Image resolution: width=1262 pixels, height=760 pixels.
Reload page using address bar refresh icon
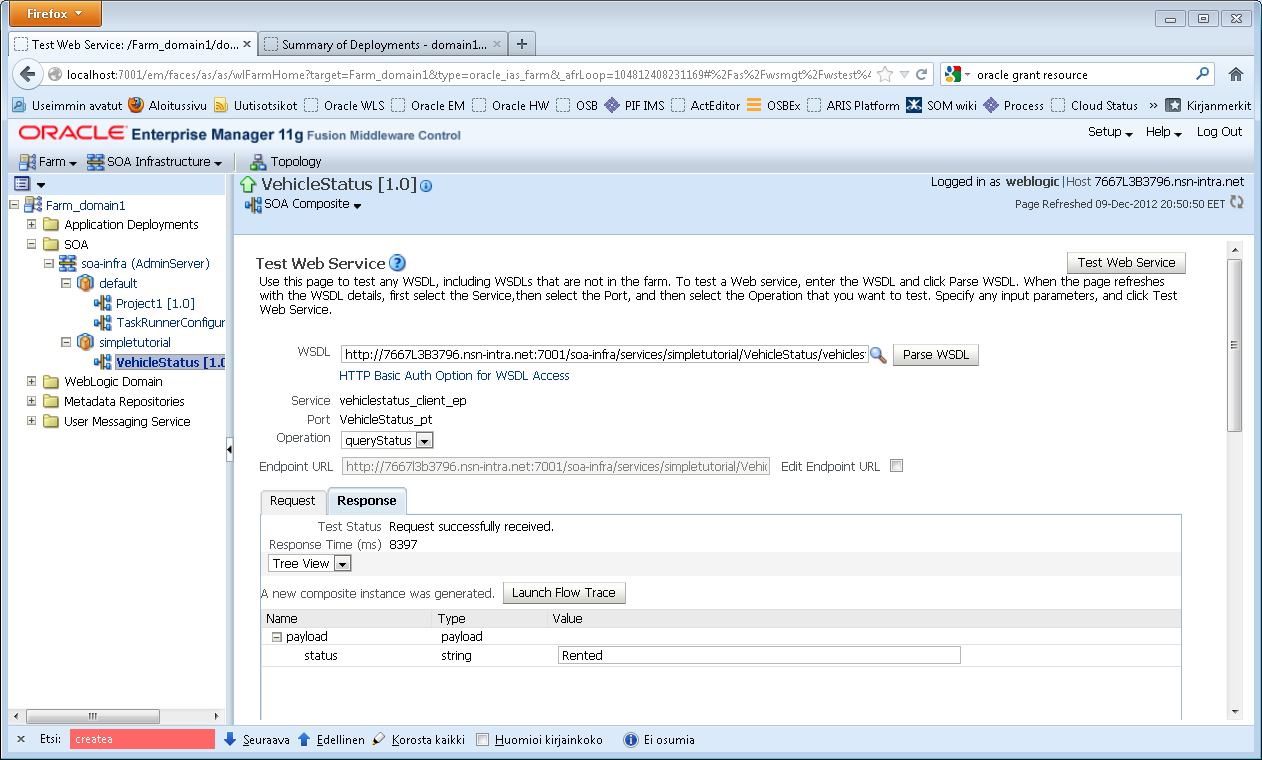coord(921,74)
